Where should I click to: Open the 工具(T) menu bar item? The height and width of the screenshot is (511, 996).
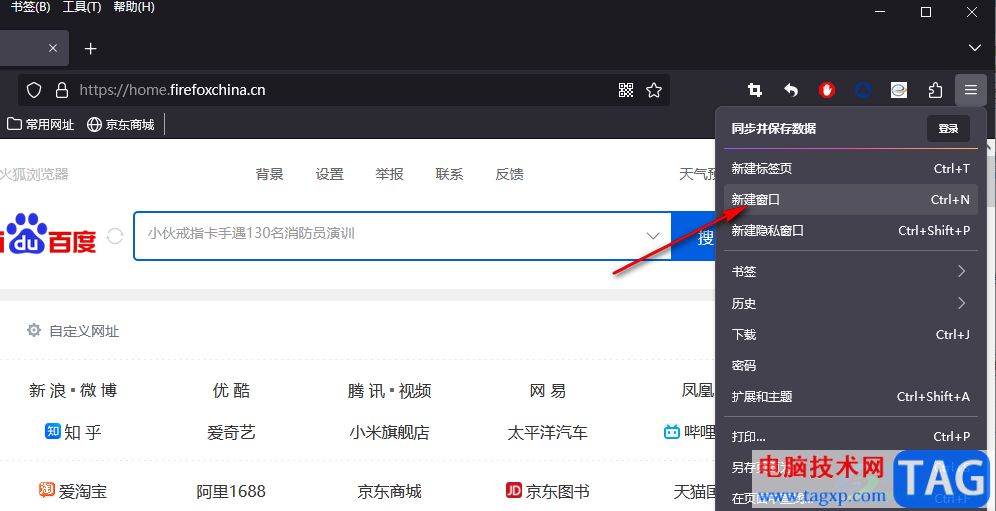tap(82, 8)
